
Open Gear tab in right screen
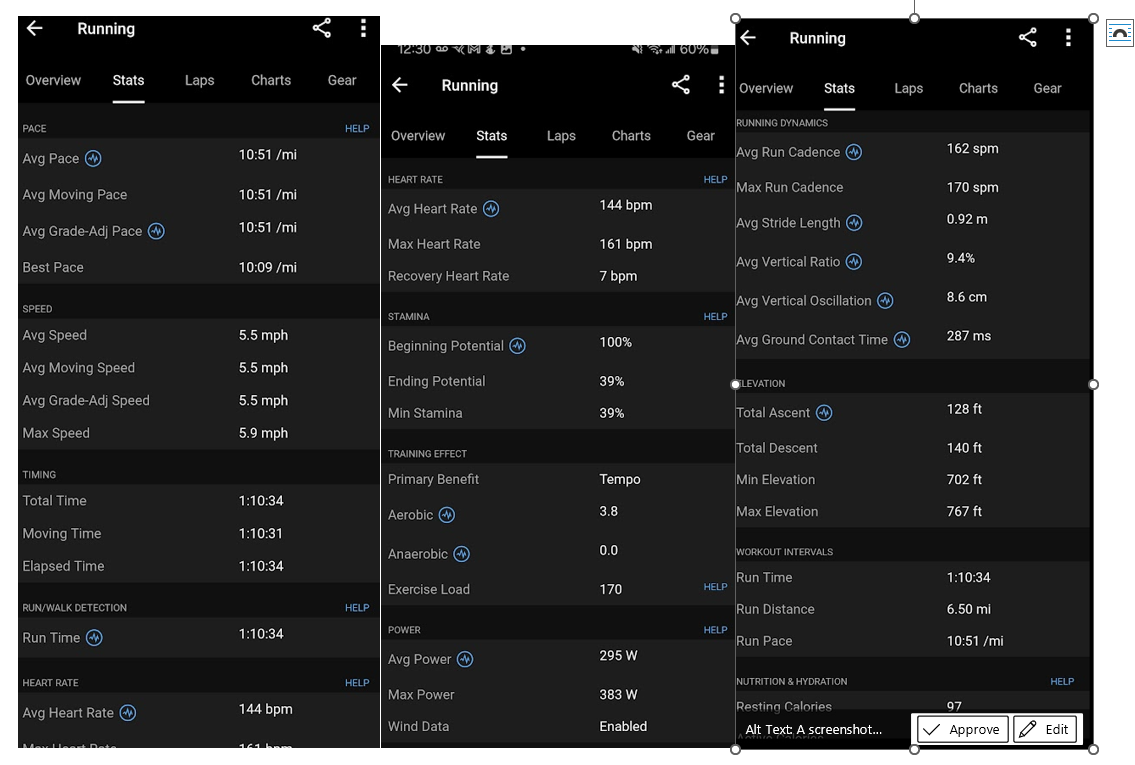tap(1047, 88)
